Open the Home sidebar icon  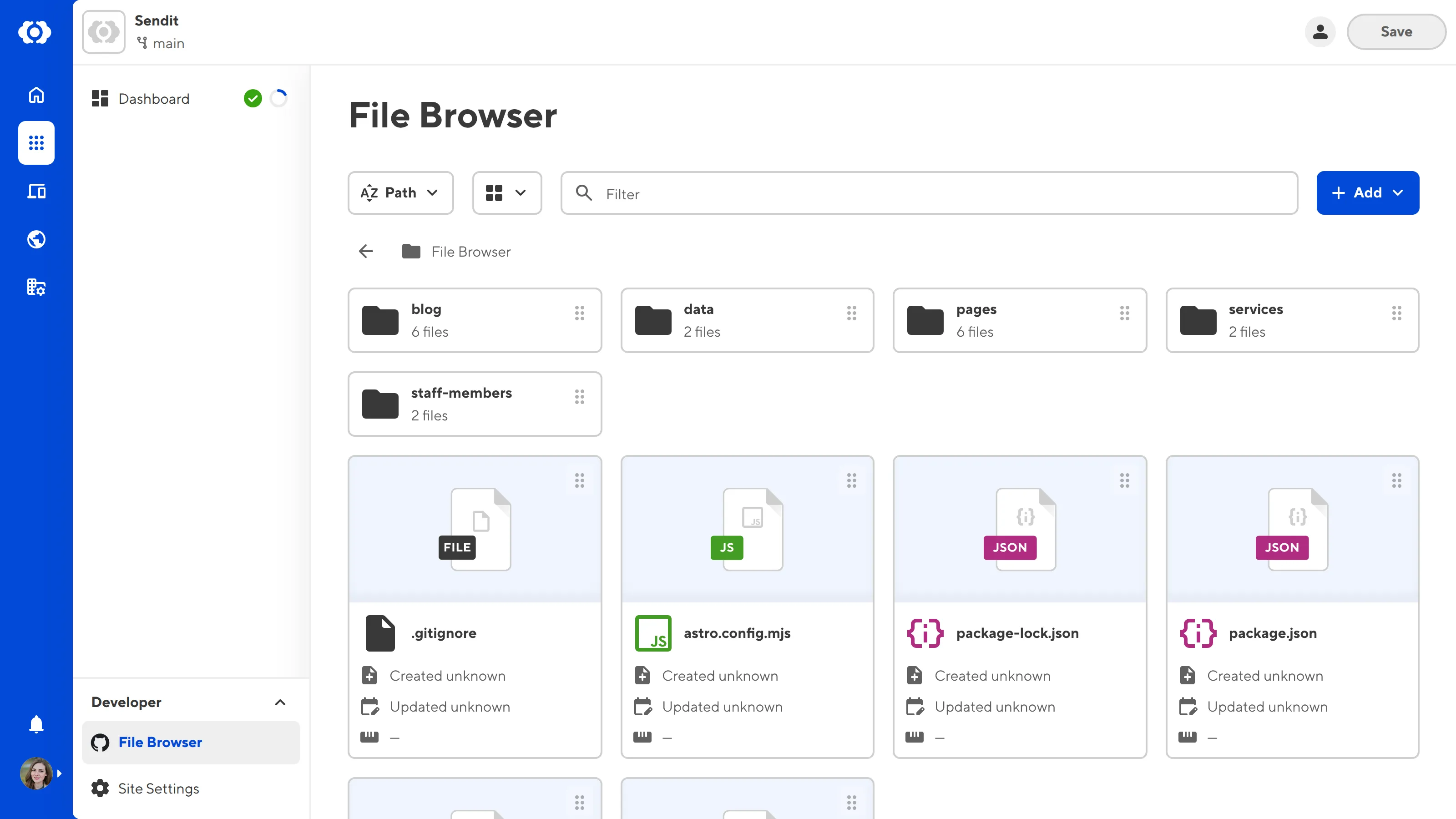(36, 95)
